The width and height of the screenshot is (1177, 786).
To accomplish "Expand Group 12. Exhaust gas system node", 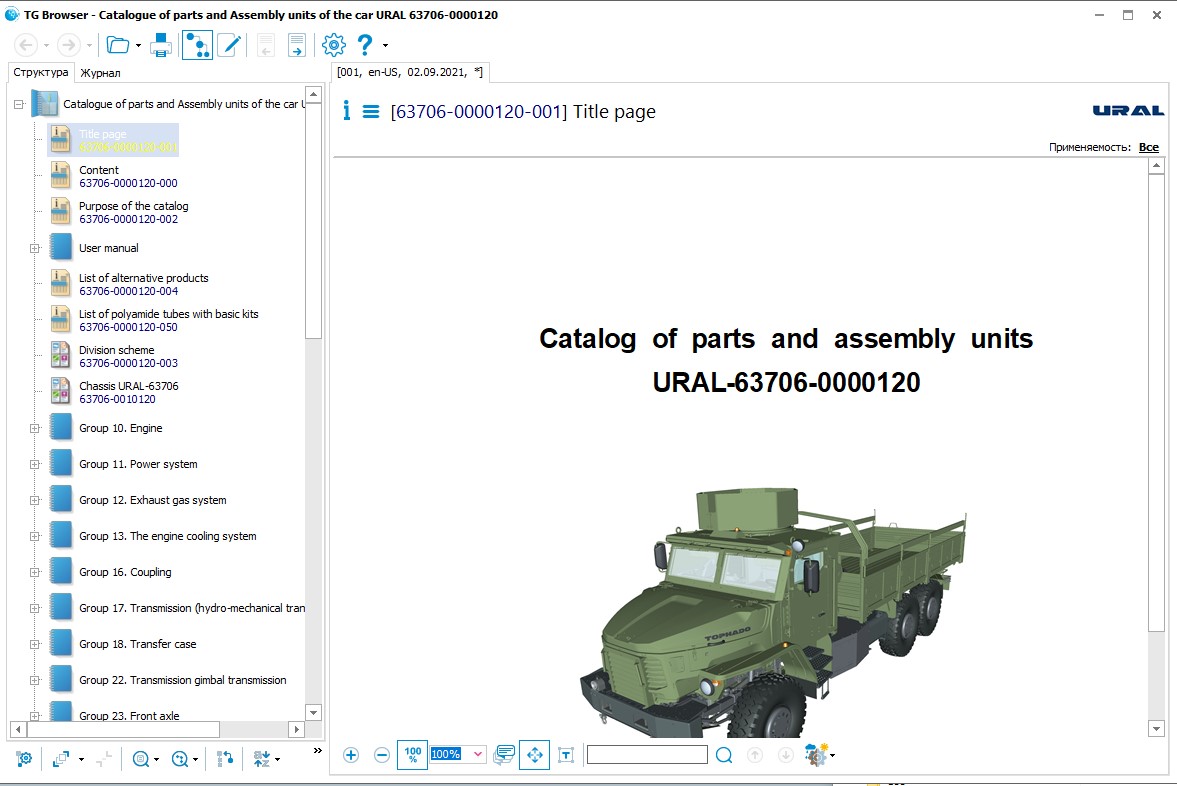I will point(35,501).
